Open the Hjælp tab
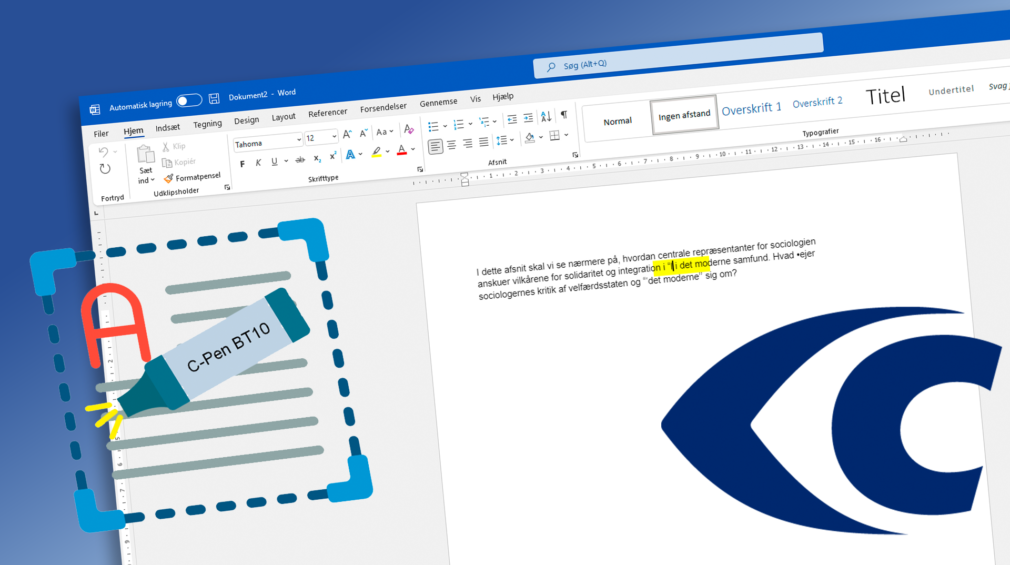The image size is (1010, 565). (503, 97)
